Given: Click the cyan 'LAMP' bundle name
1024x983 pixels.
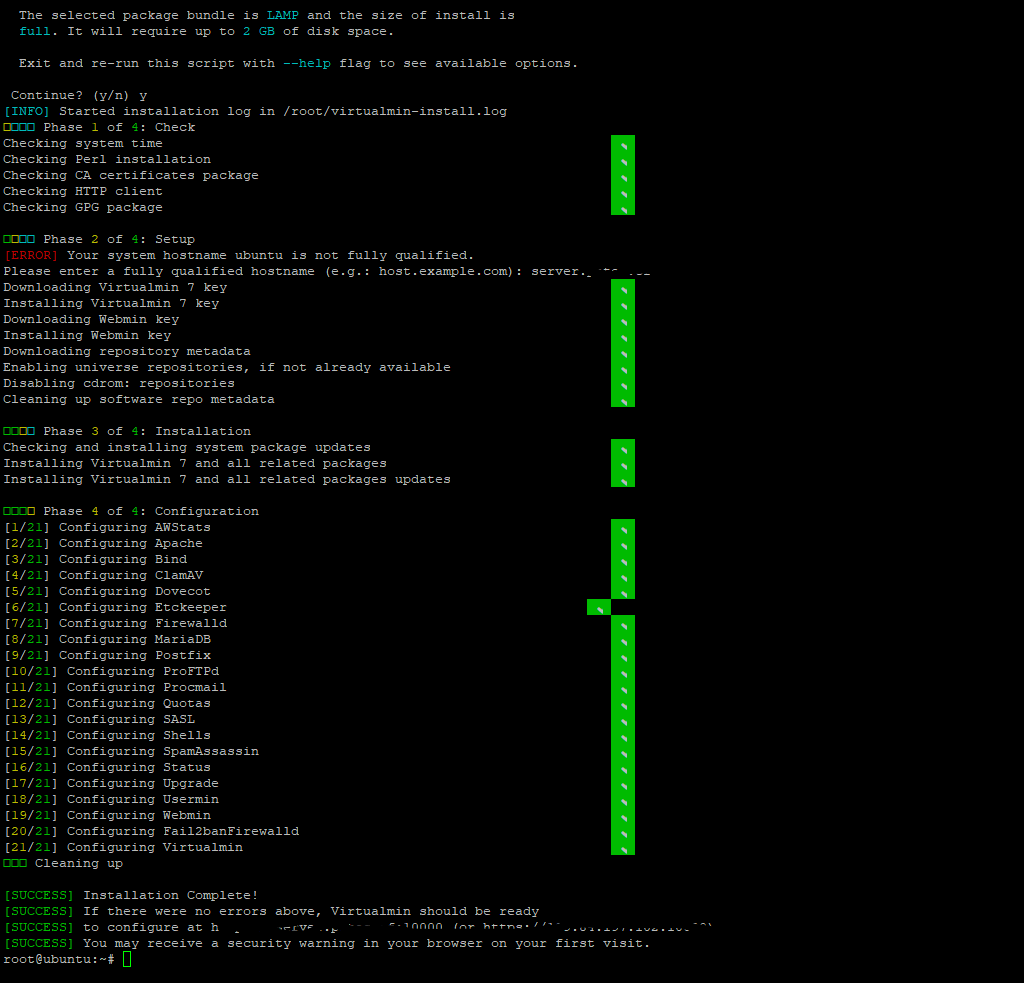Looking at the screenshot, I should pos(282,15).
